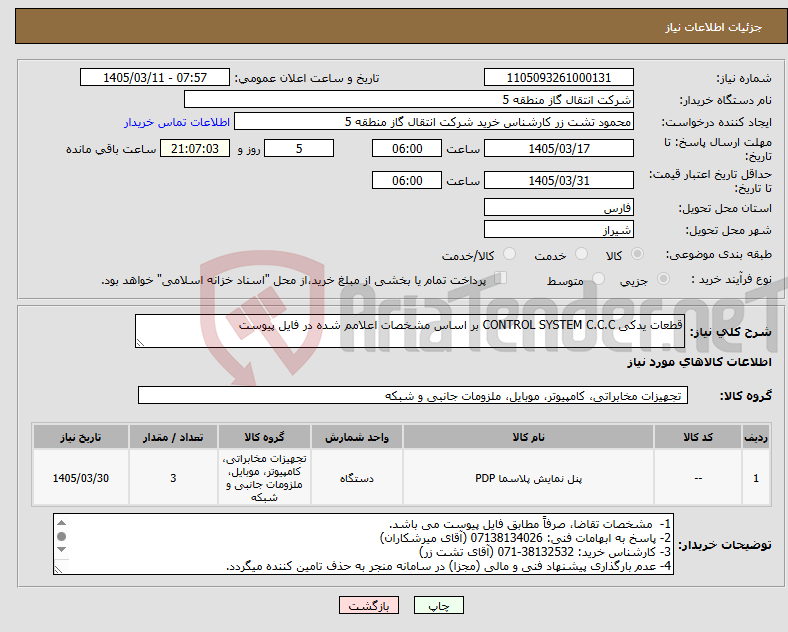Click scroll down arrow in buyer notes
This screenshot has width=788, height=632.
pyautogui.click(x=61, y=549)
